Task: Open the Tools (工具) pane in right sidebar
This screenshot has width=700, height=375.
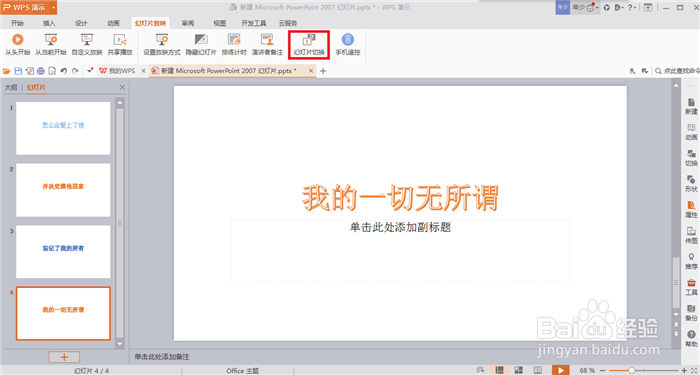Action: pos(691,288)
